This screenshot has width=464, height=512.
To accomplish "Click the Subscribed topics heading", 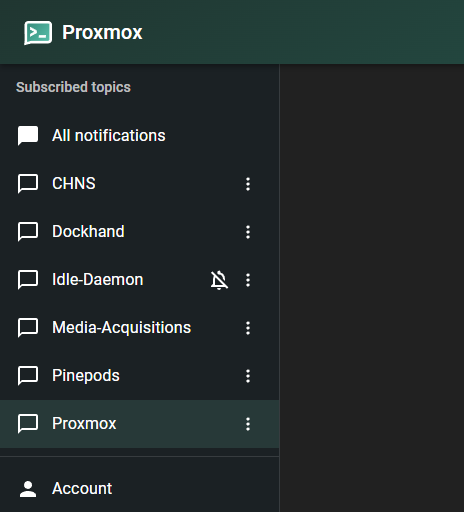I will (x=73, y=87).
